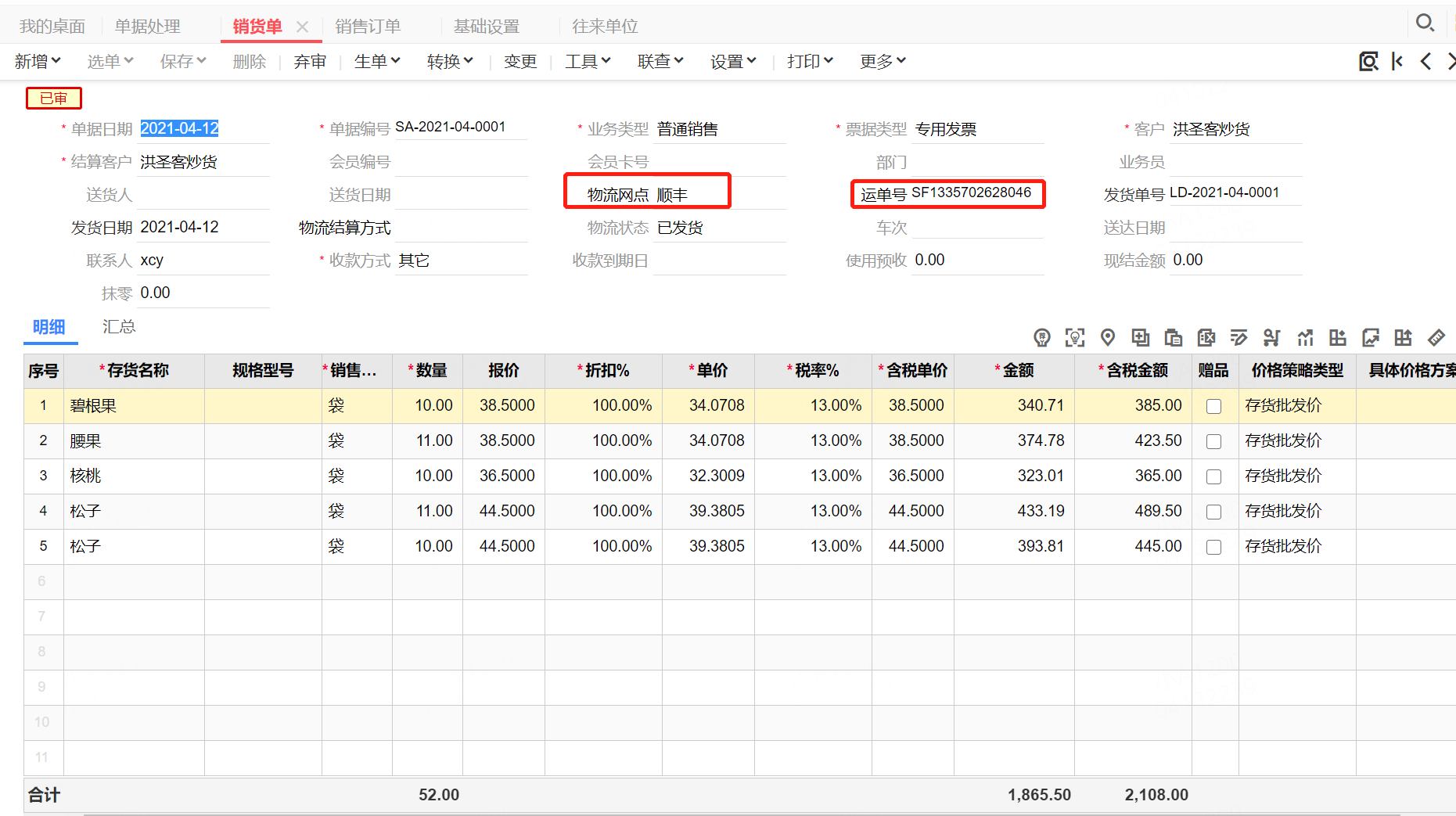Screen dimensions: 1456x816
Task: Open the magnifier search icon at top right
Action: pyautogui.click(x=1425, y=23)
